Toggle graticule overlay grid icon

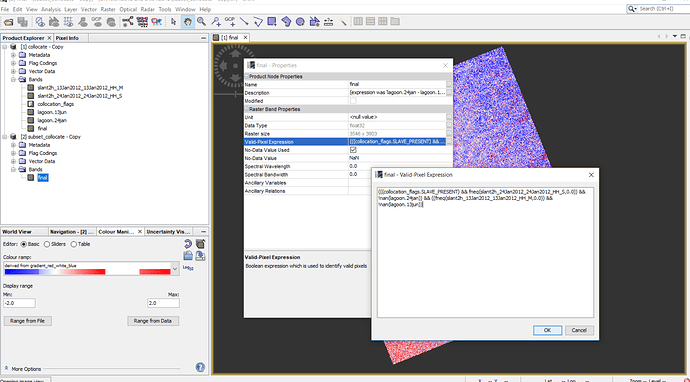tap(68, 22)
